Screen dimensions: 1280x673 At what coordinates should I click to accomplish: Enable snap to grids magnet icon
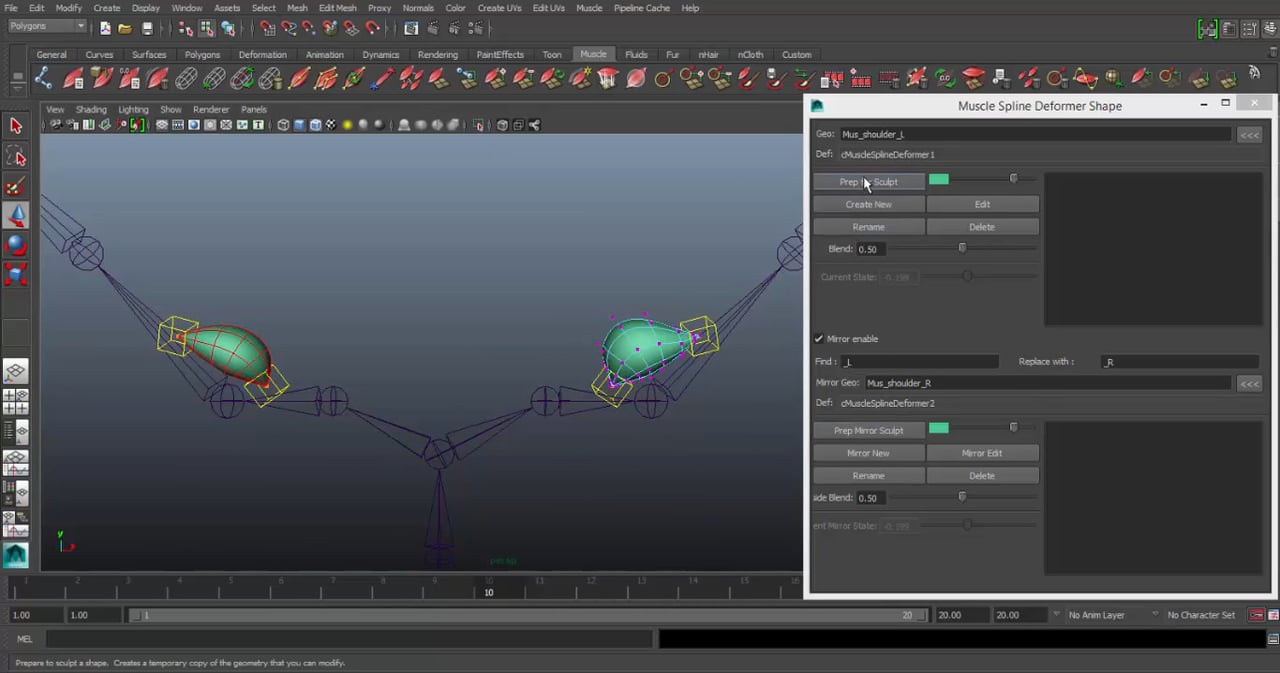268,28
